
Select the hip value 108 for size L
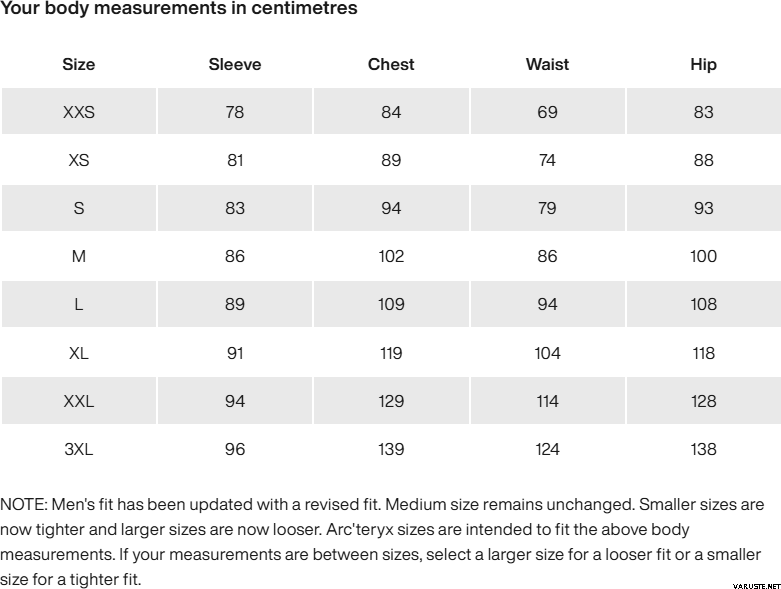(x=703, y=304)
